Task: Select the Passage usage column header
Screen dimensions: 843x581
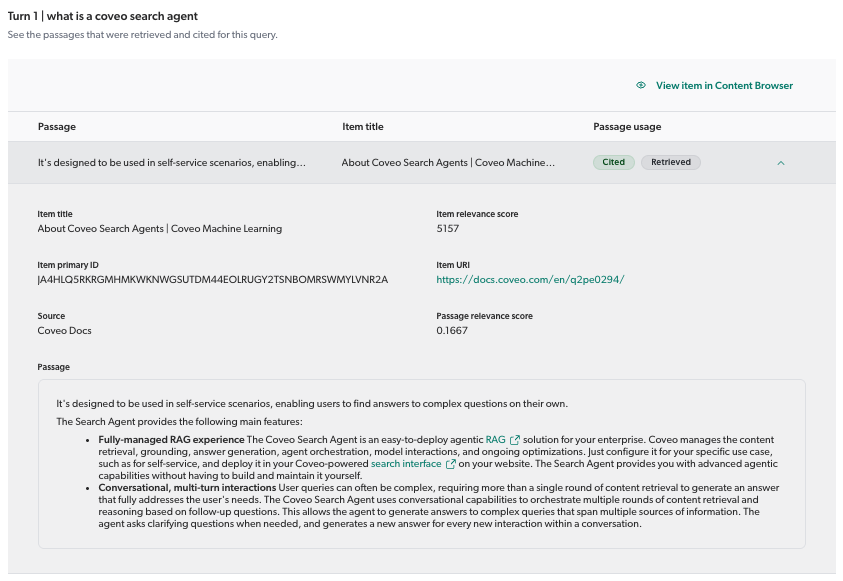Action: click(x=627, y=127)
